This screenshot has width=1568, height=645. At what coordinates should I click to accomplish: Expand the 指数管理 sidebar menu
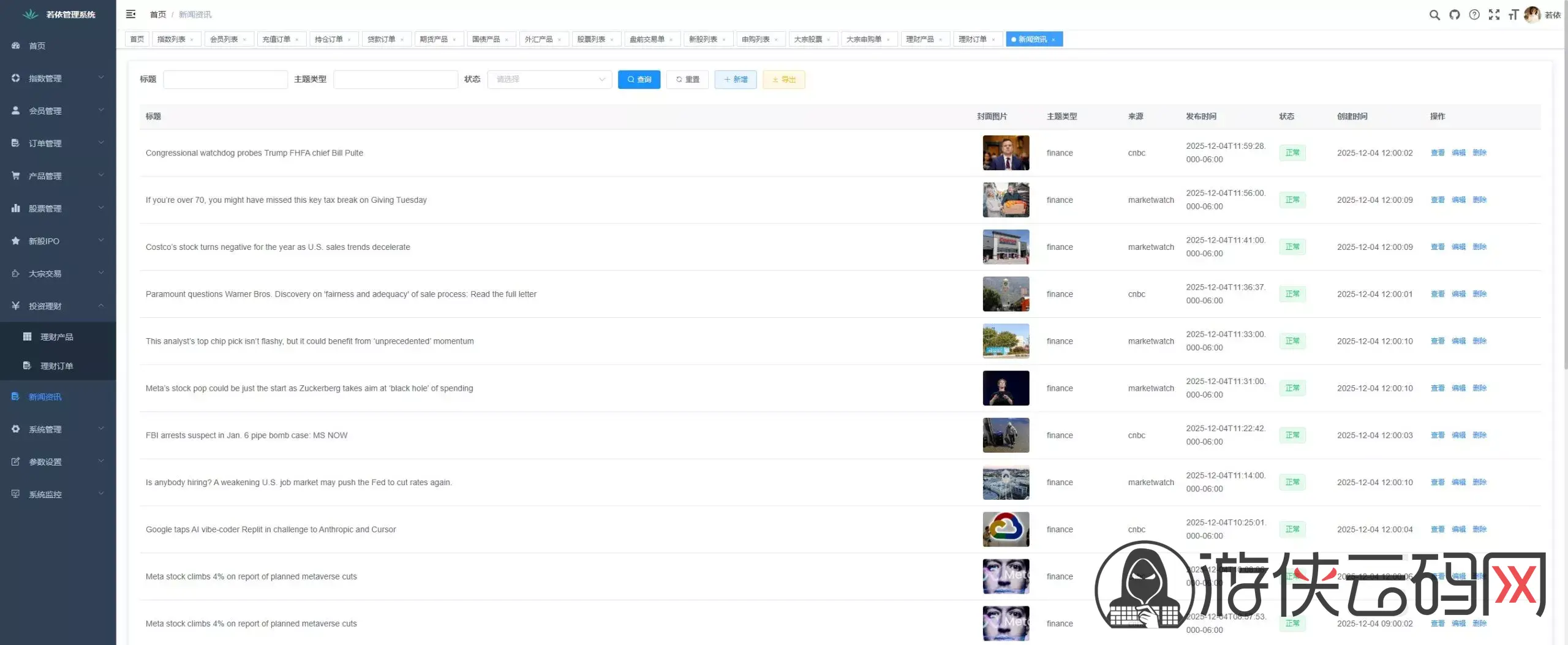(x=58, y=78)
